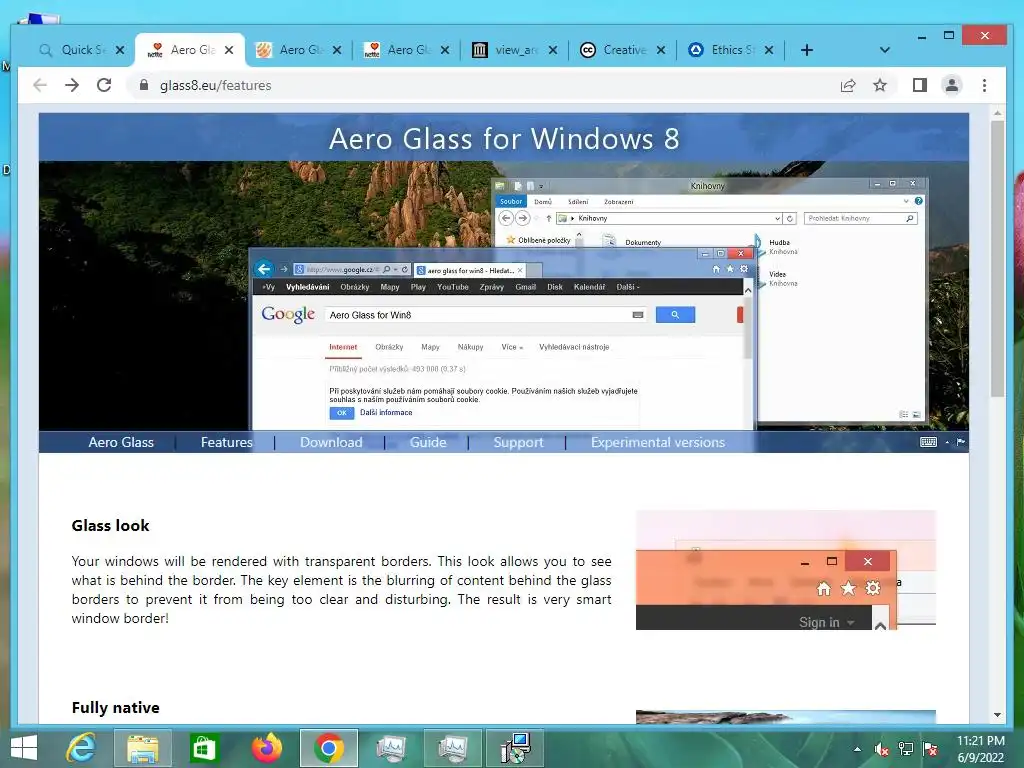Viewport: 1024px width, 768px height.
Task: Close the Ethics St tab
Action: [769, 50]
